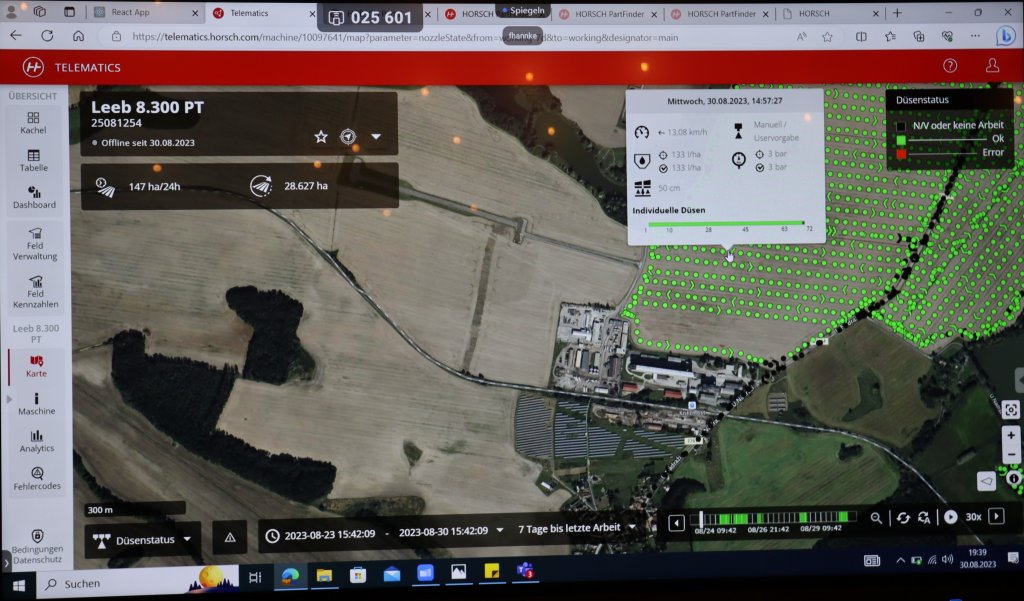Open the user account icon
1024x601 pixels.
click(x=993, y=65)
